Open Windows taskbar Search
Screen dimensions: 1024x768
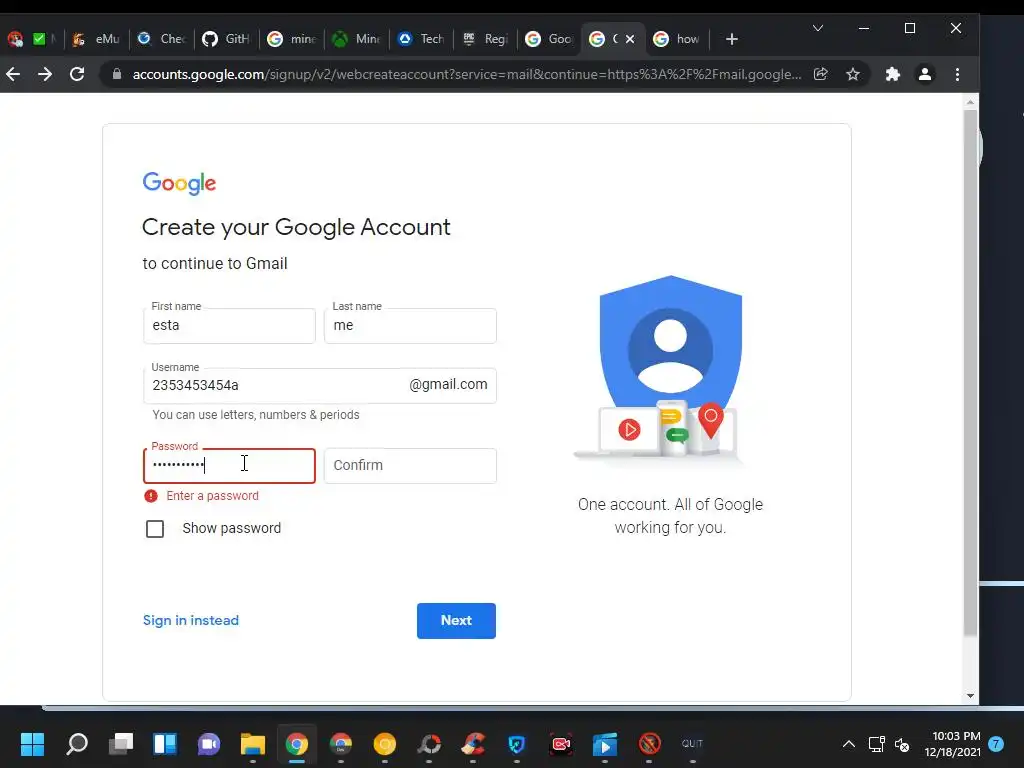[77, 743]
